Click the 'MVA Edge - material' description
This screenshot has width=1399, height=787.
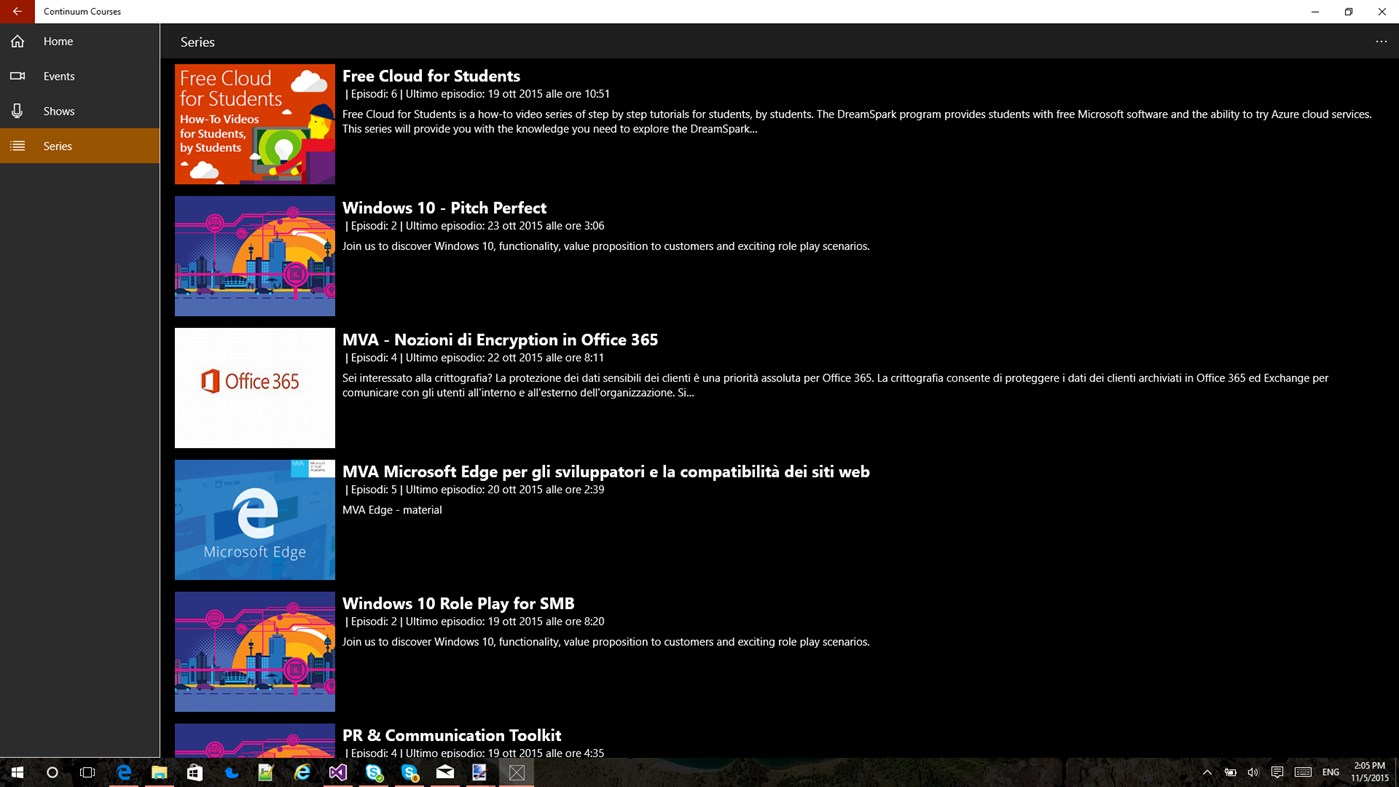click(392, 510)
